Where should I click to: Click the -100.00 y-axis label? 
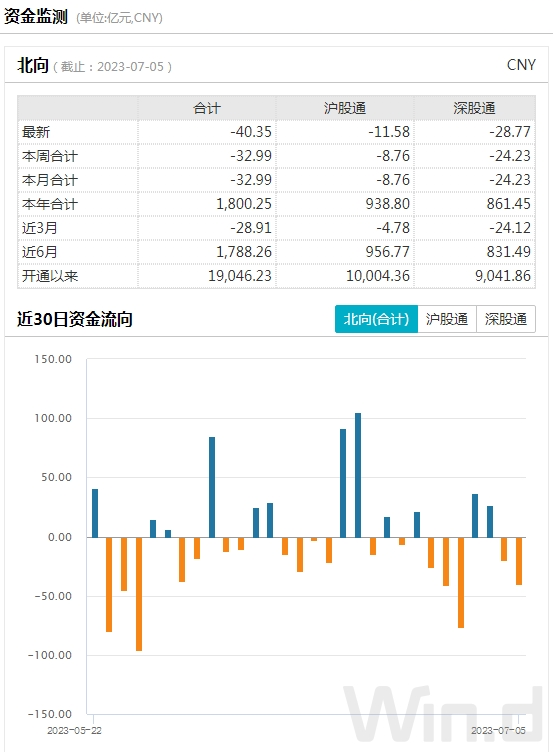pos(49,655)
